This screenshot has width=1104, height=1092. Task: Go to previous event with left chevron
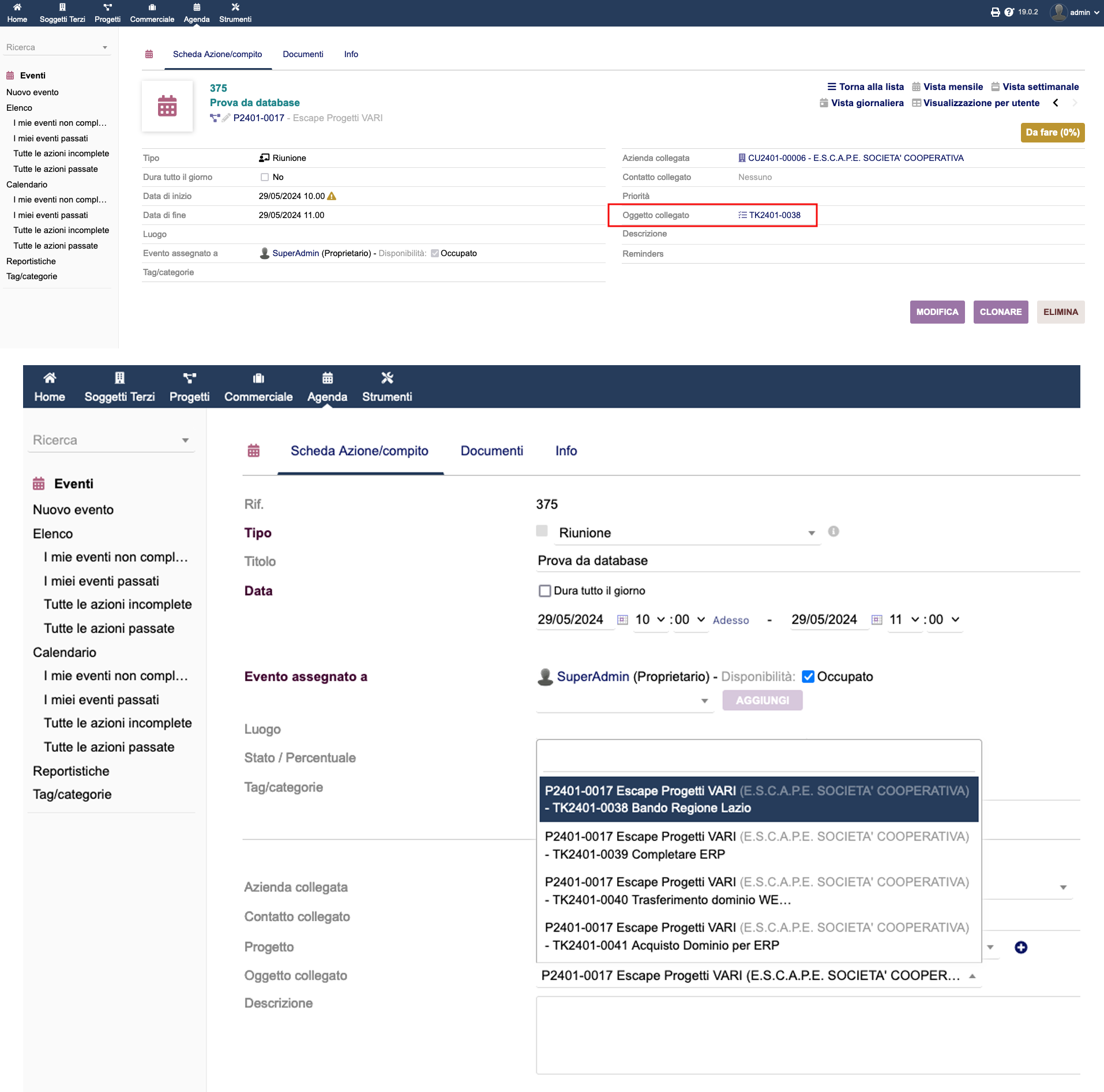coord(1056,103)
